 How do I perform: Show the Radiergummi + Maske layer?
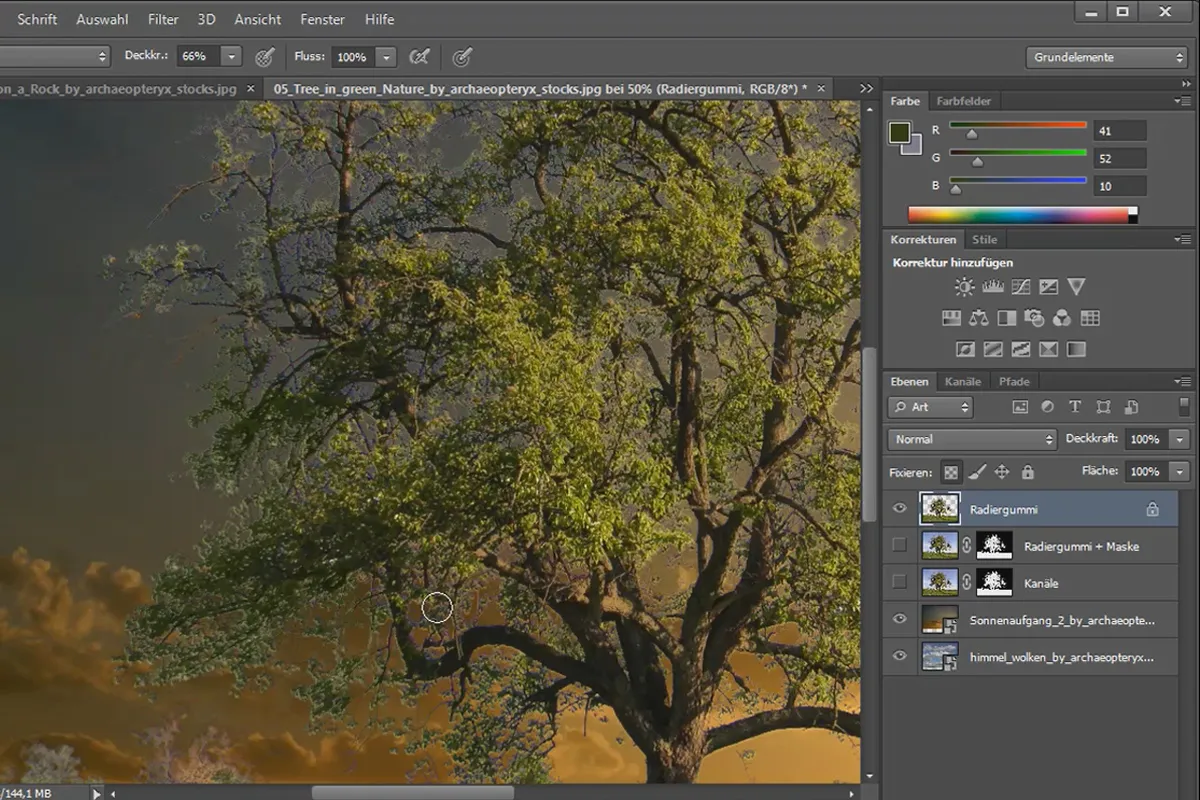(x=899, y=545)
